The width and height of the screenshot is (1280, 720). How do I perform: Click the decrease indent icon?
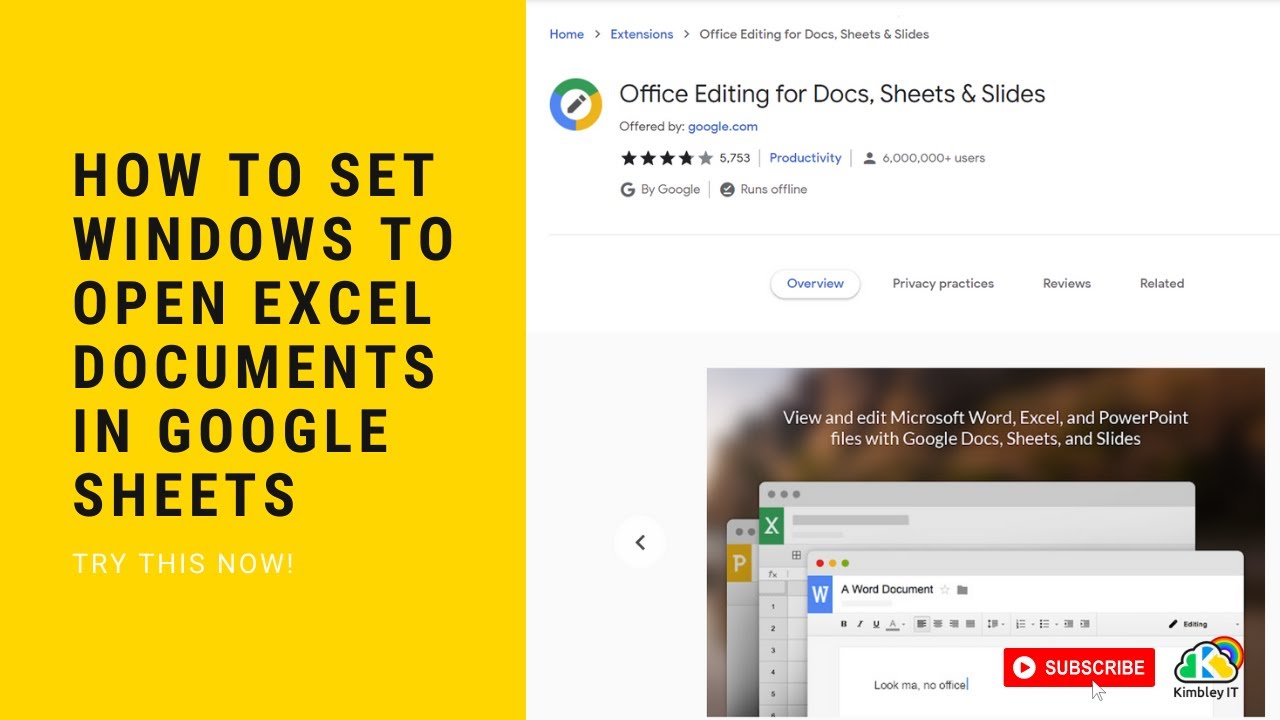(x=1068, y=624)
